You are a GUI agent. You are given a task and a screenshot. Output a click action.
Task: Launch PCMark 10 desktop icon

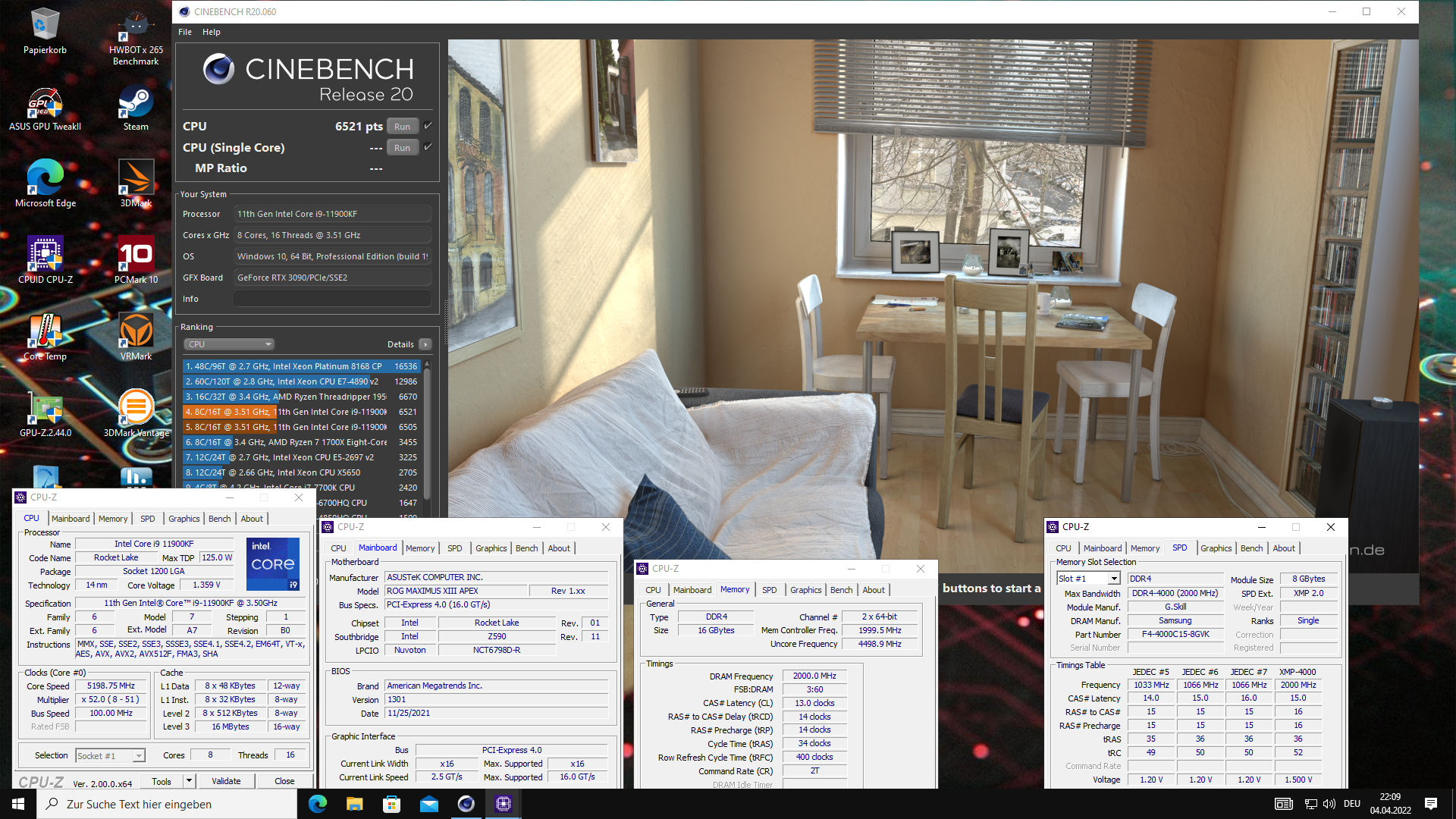pyautogui.click(x=136, y=261)
